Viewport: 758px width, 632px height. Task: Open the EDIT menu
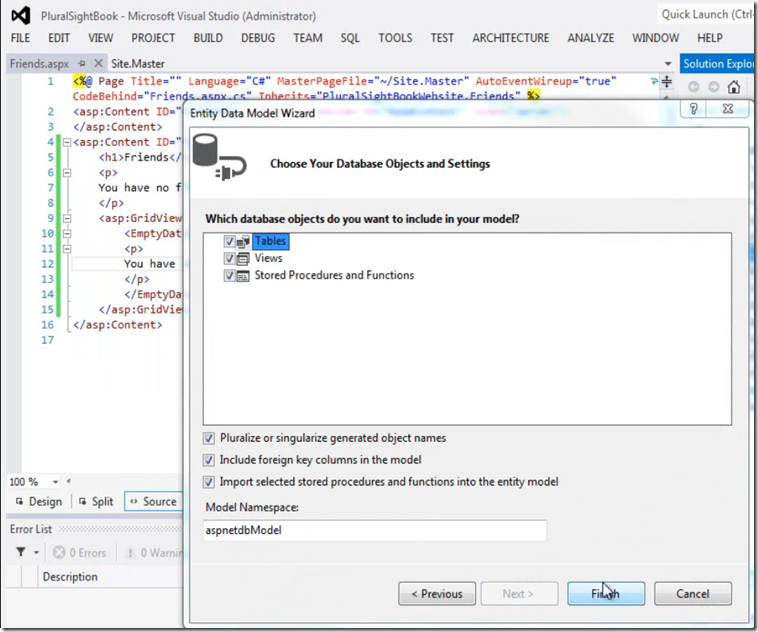pos(59,38)
